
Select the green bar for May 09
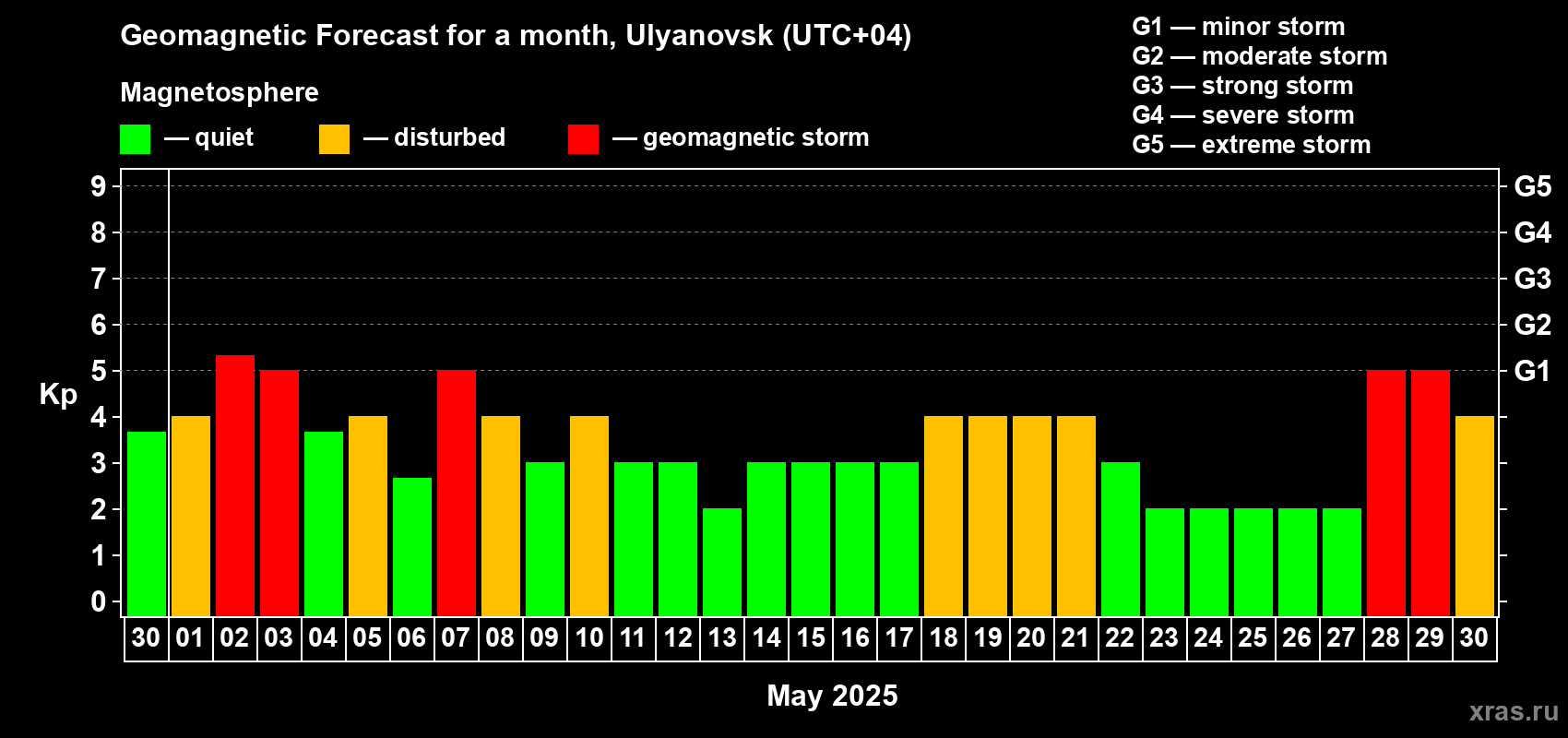(x=545, y=539)
